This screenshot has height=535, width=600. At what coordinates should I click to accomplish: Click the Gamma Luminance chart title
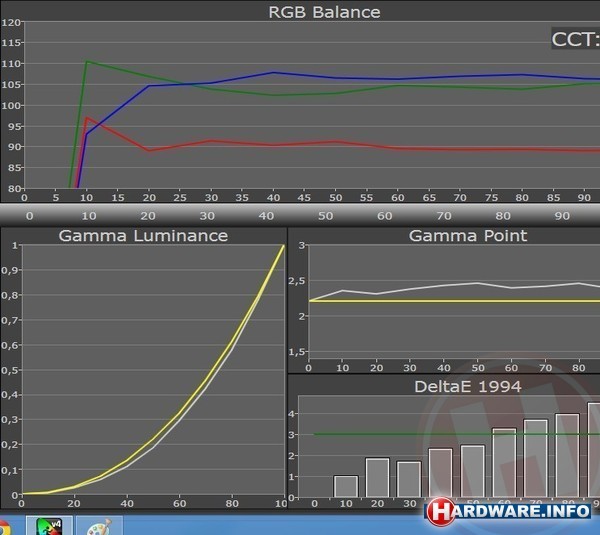coord(143,236)
